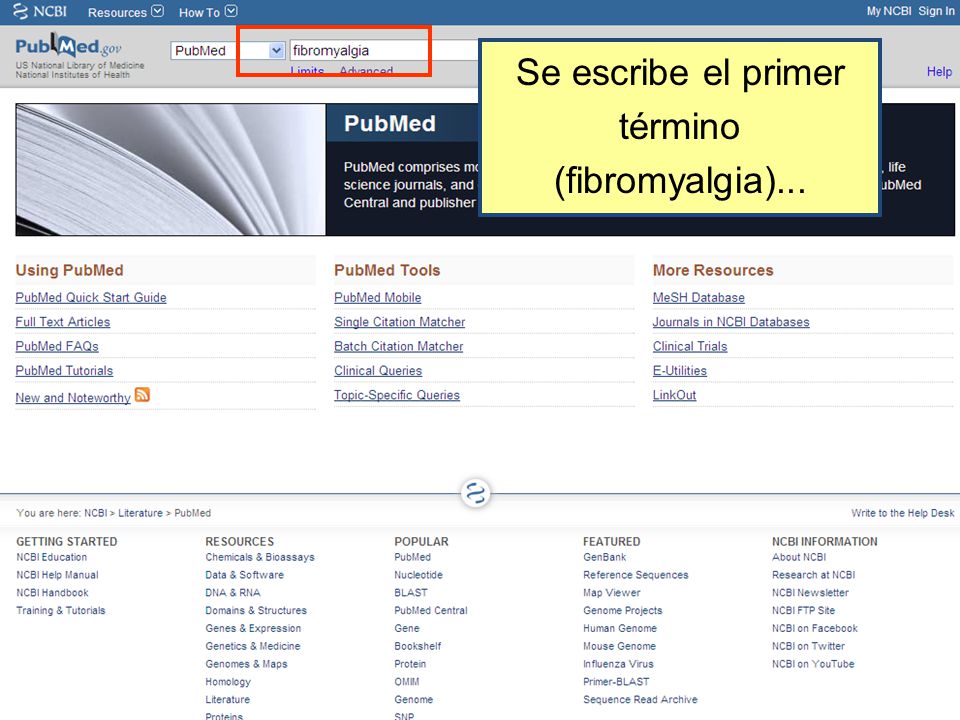Image resolution: width=960 pixels, height=720 pixels.
Task: Open Data & Software
Action: [244, 575]
